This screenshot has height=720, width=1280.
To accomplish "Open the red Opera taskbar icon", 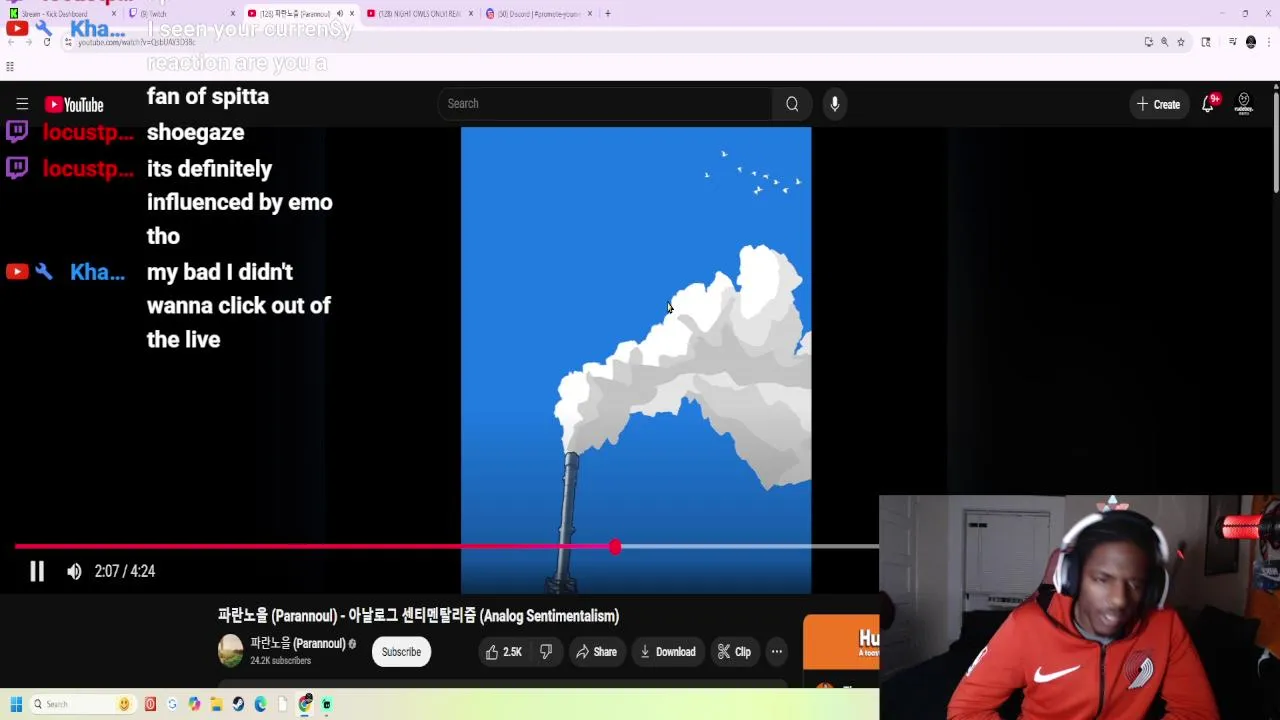I will [150, 704].
